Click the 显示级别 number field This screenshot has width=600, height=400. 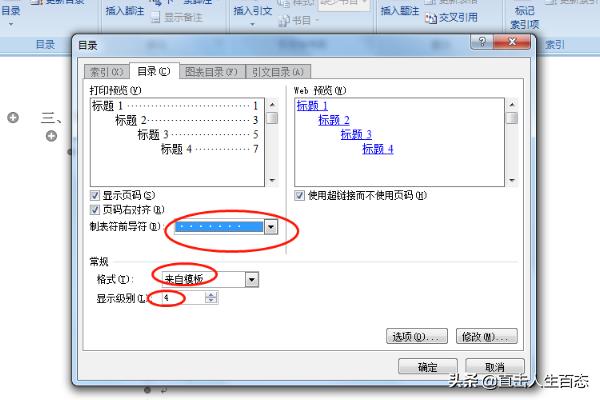click(x=184, y=297)
